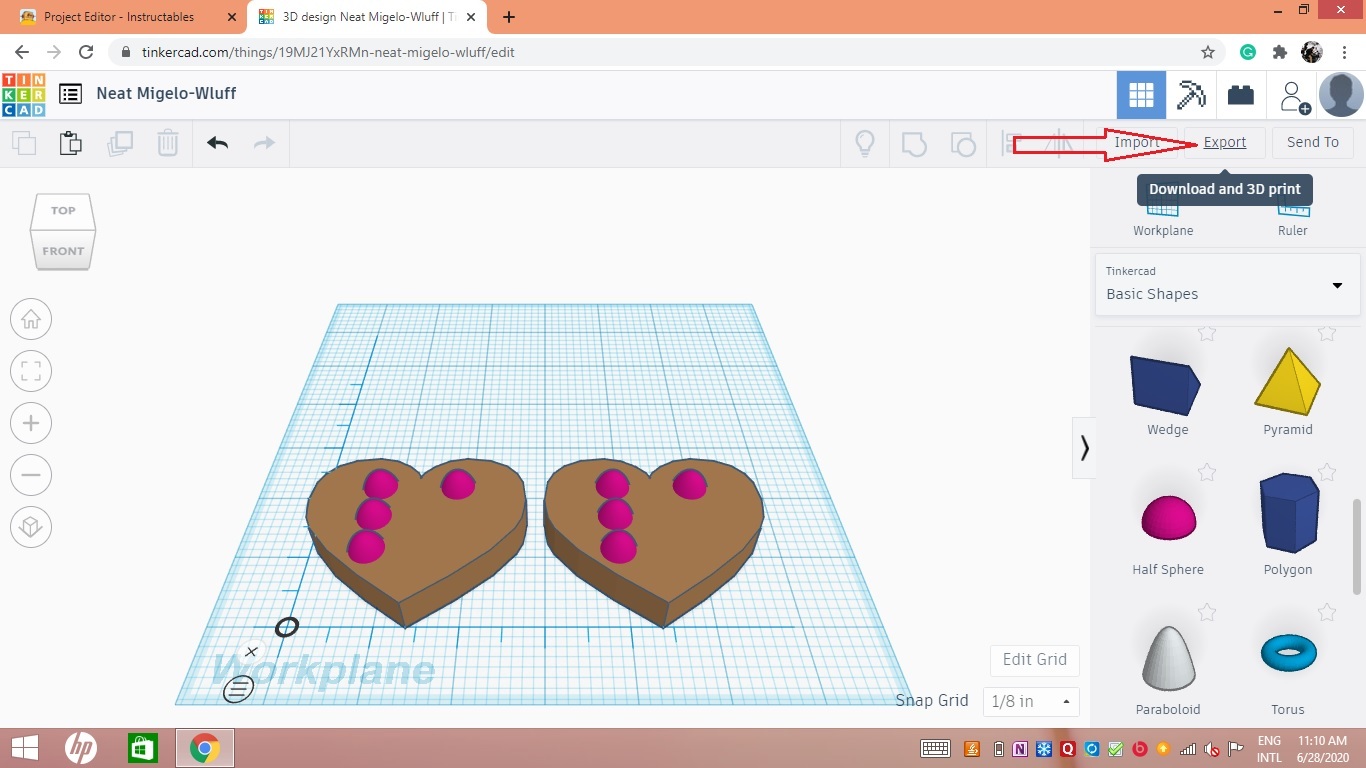Click the design name Neat Migelo-Wluff
This screenshot has height=768, width=1366.
coord(166,93)
